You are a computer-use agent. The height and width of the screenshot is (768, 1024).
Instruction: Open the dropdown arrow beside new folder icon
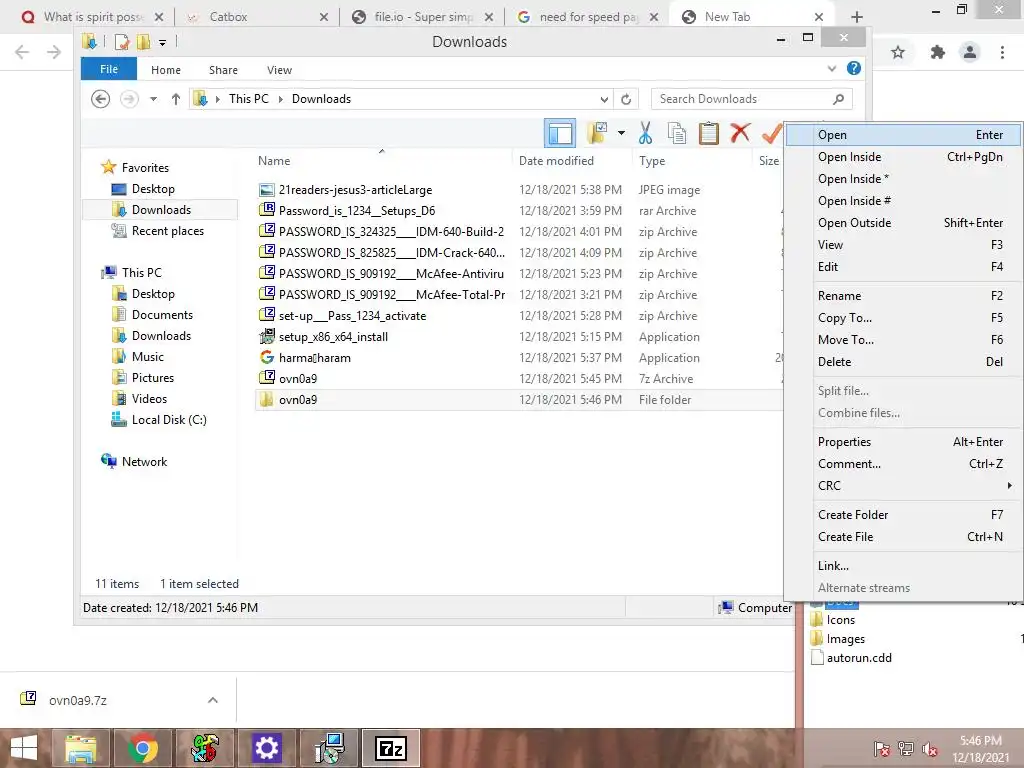coord(621,133)
